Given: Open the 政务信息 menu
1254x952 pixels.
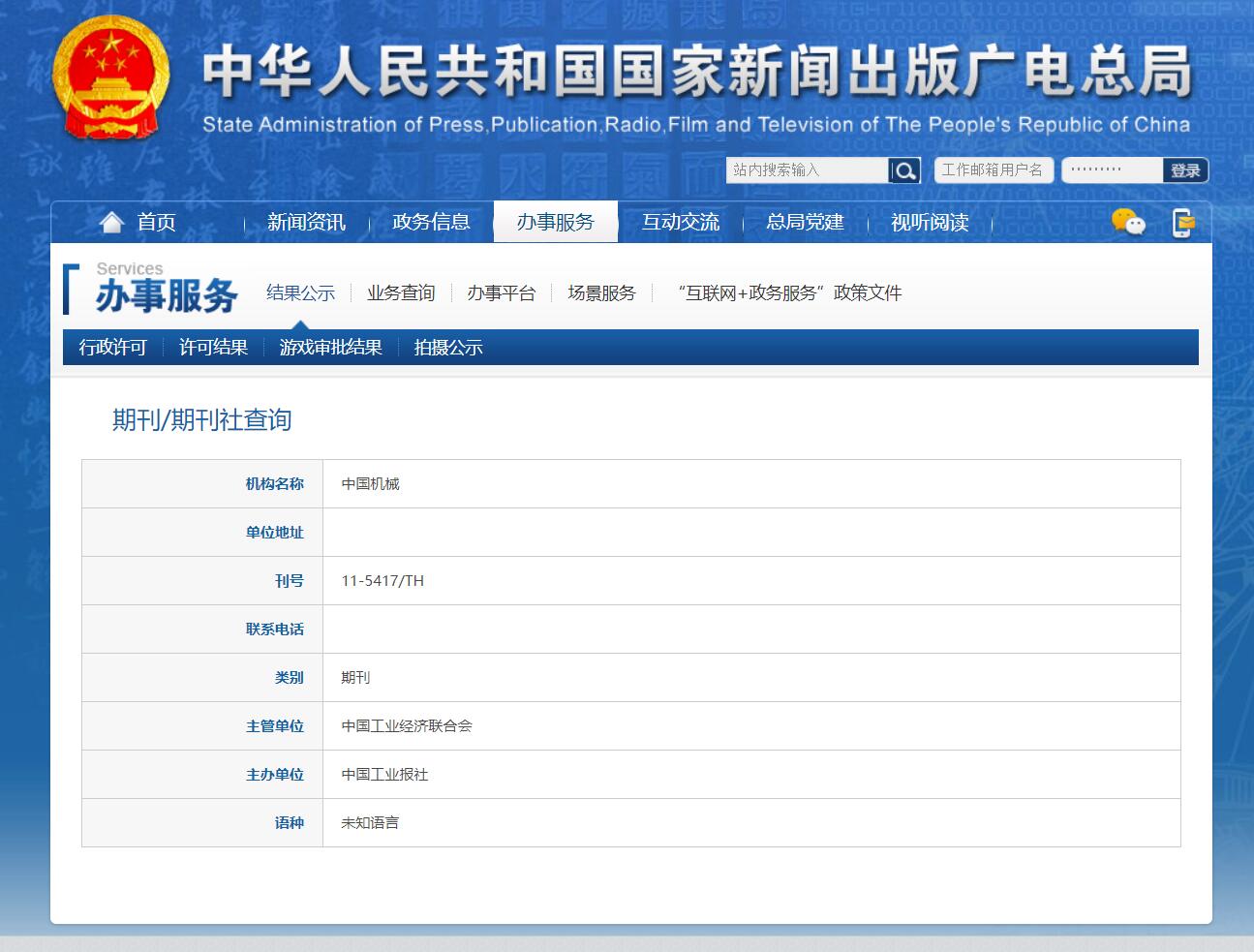Looking at the screenshot, I should click(x=431, y=222).
